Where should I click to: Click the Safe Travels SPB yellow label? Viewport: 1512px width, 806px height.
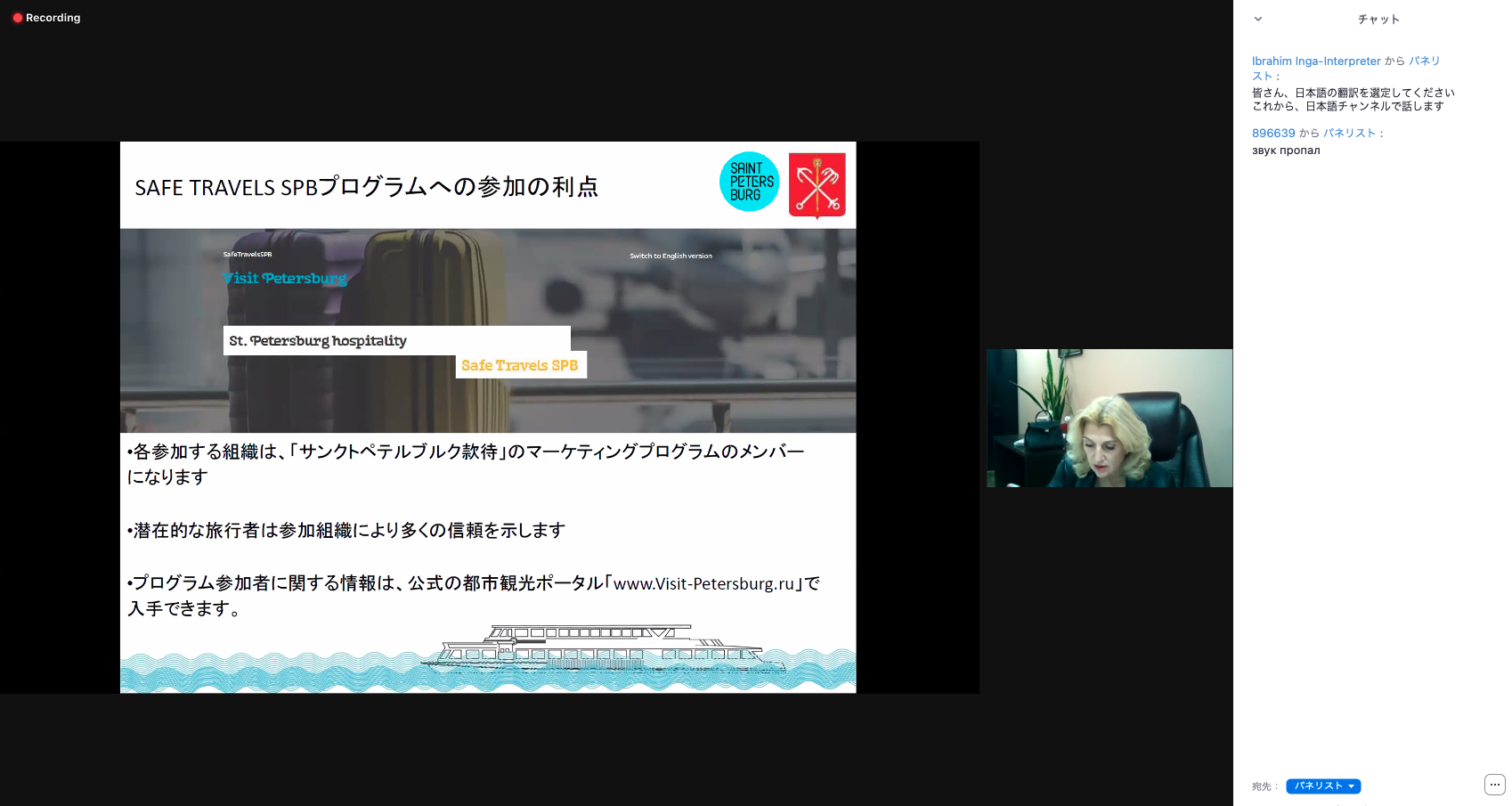point(520,365)
